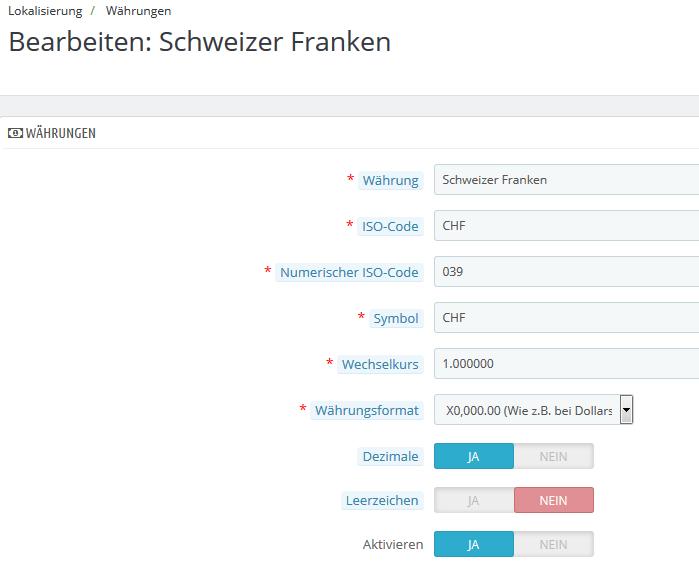This screenshot has height=570, width=699.
Task: Set Dezimale toggle to JA
Action: point(473,456)
